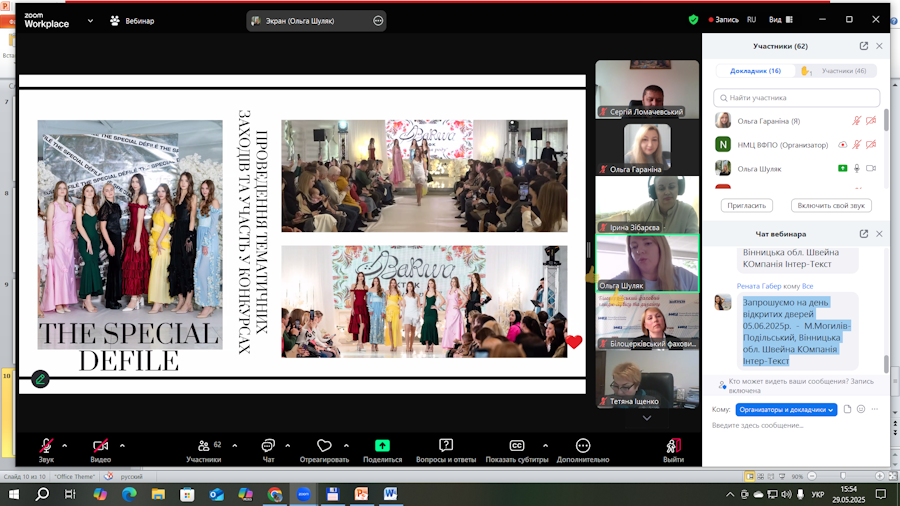Click the Включить свой звук button
Image resolution: width=900 pixels, height=506 pixels.
pyautogui.click(x=831, y=205)
